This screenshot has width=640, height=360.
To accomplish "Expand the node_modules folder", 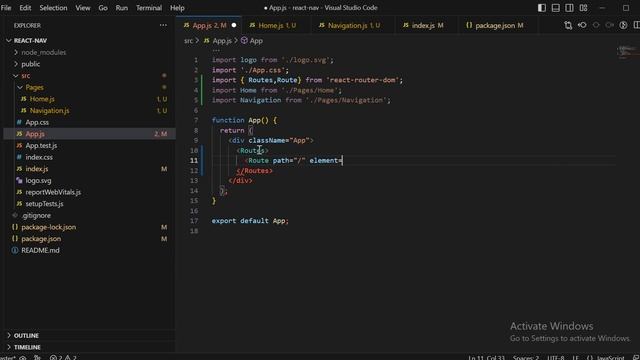I will pyautogui.click(x=88, y=52).
